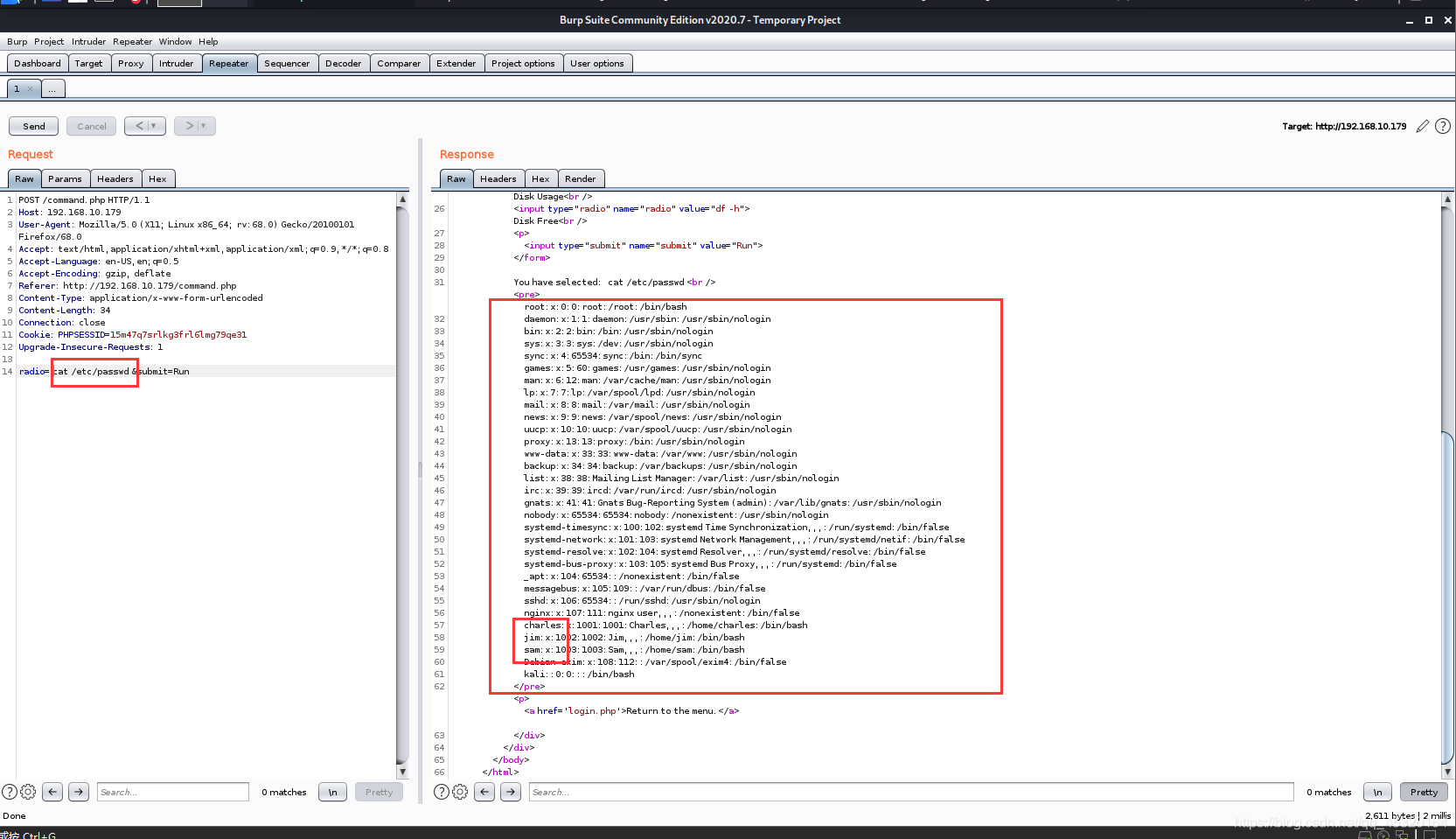Open the Window menu
This screenshot has width=1456, height=839.
click(175, 41)
